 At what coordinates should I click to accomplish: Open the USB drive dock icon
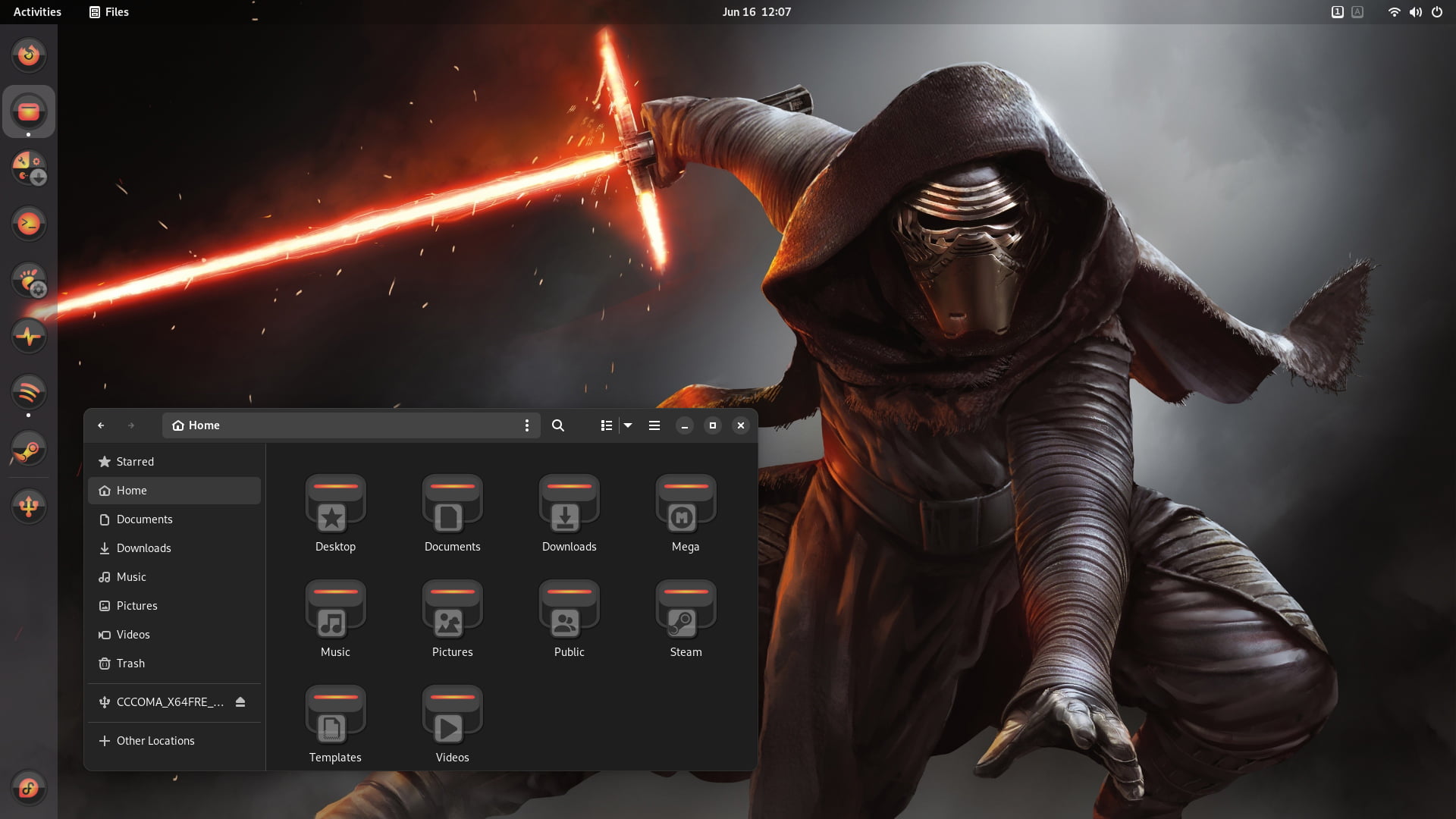pyautogui.click(x=29, y=506)
